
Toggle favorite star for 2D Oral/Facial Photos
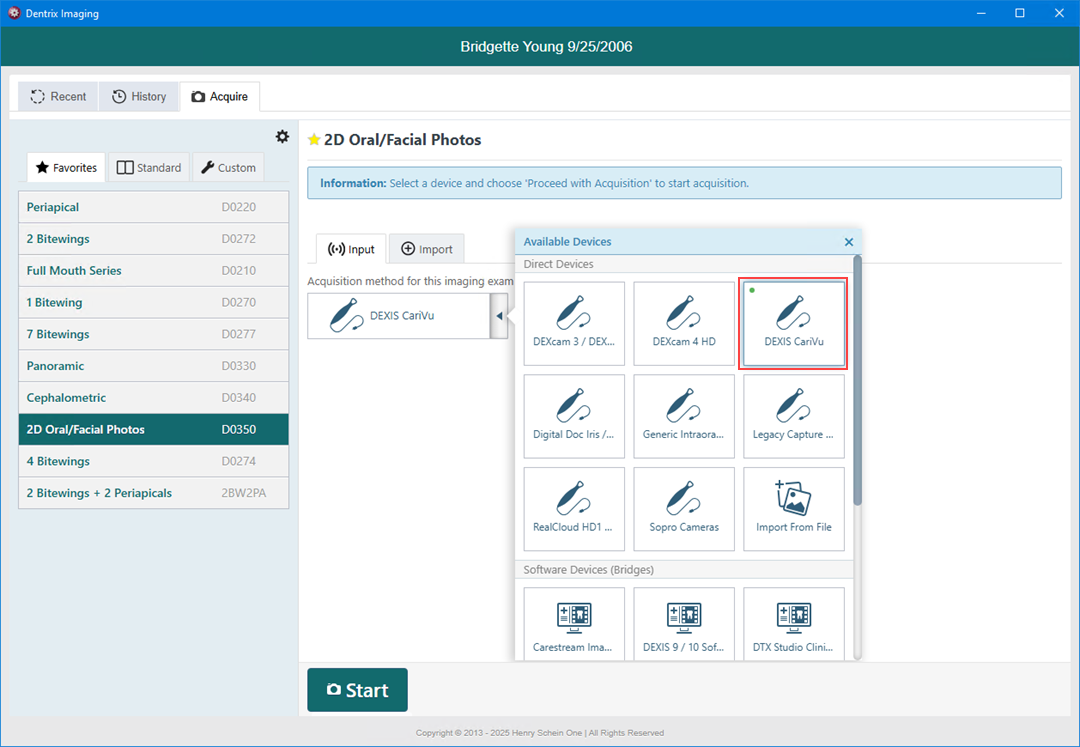pyautogui.click(x=314, y=140)
